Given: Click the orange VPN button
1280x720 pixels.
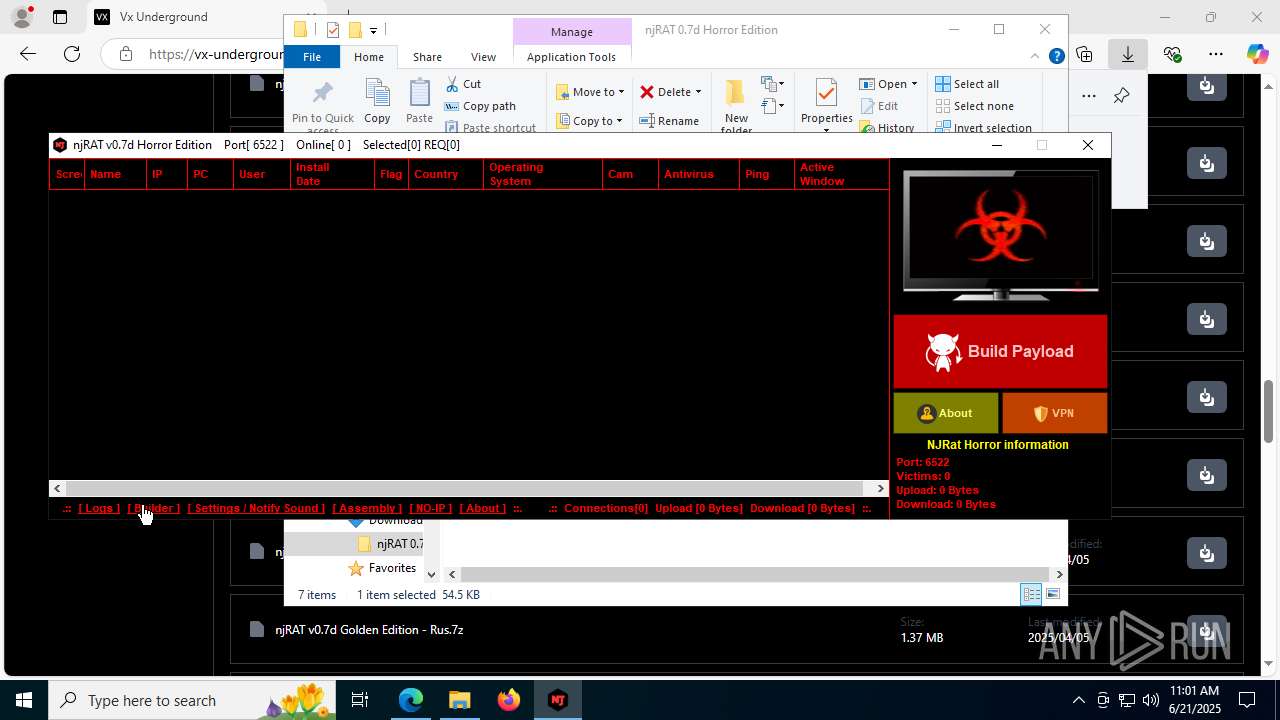Looking at the screenshot, I should [x=1054, y=413].
